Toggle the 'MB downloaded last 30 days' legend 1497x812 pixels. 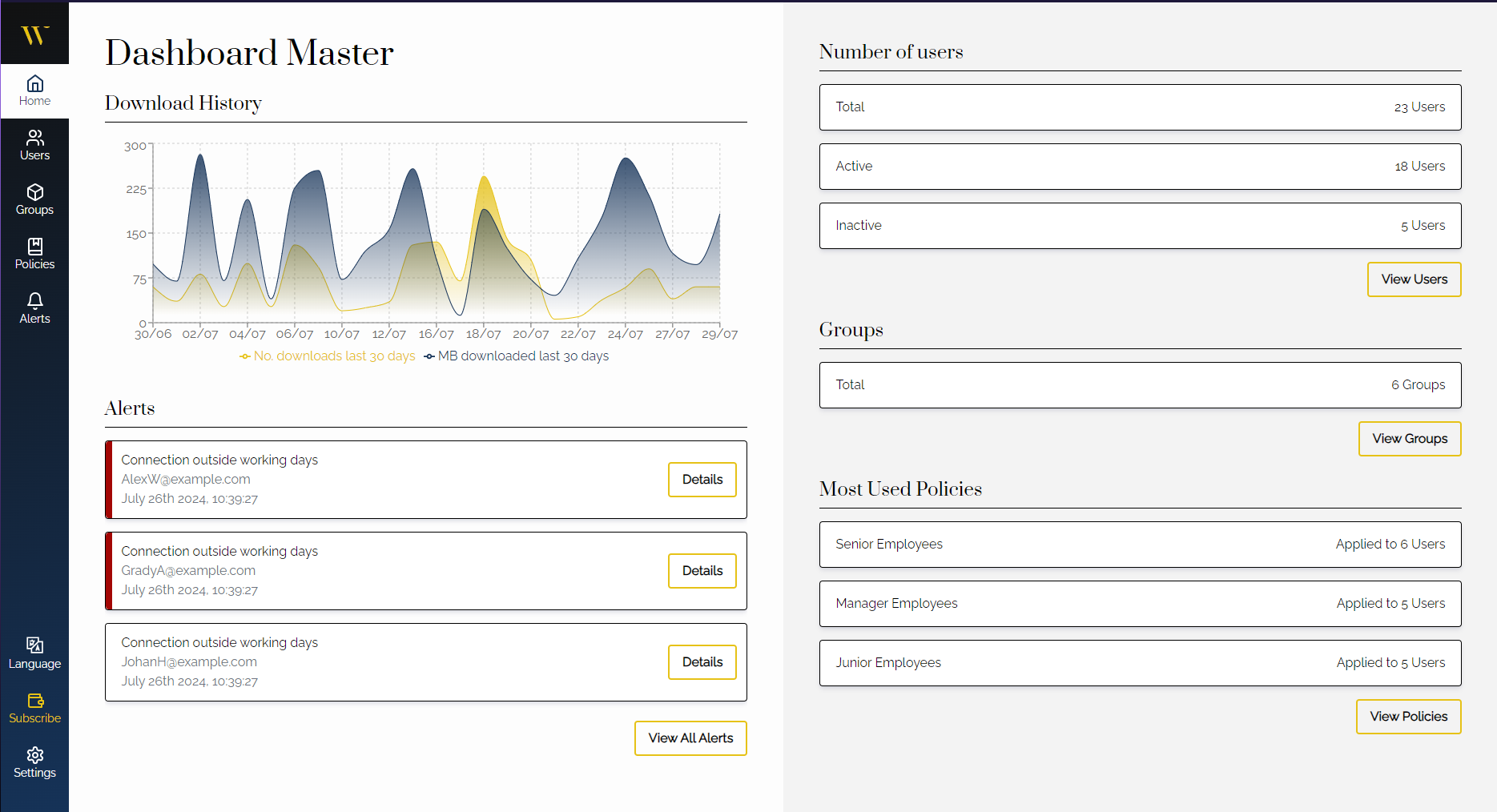click(517, 356)
